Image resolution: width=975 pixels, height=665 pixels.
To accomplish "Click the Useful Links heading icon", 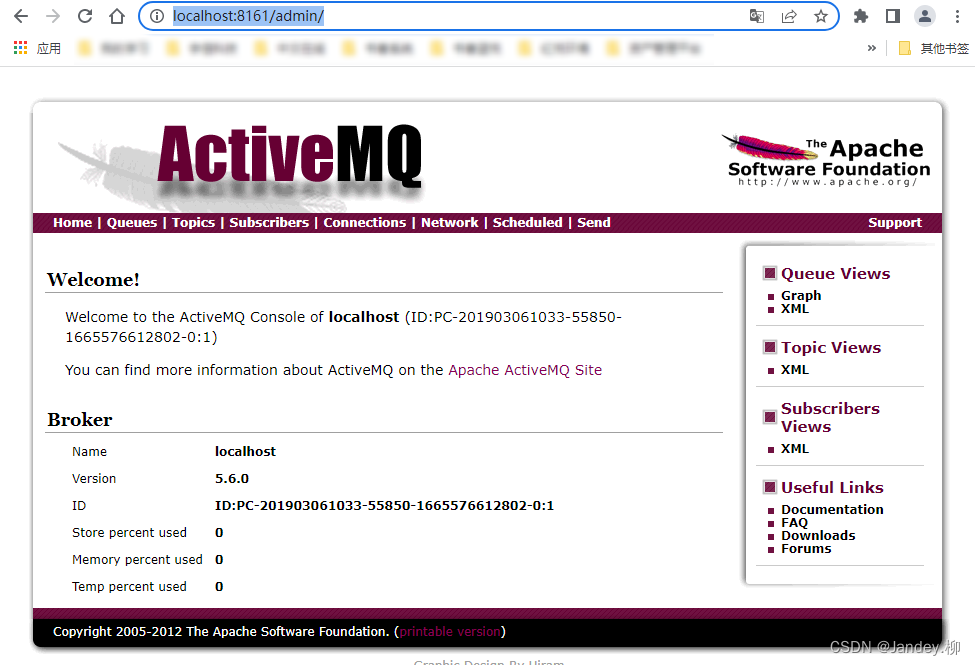I will pyautogui.click(x=770, y=487).
